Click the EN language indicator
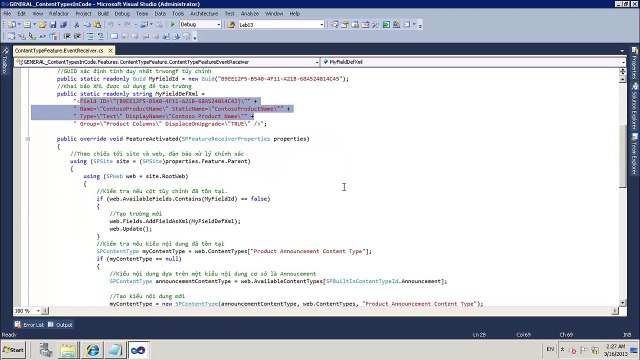 point(550,349)
